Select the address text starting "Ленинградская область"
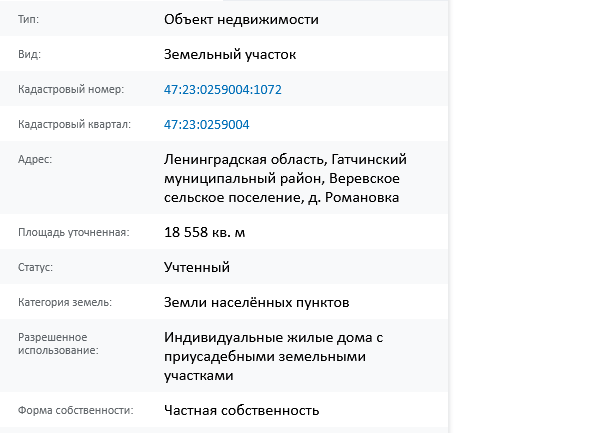 pos(285,178)
